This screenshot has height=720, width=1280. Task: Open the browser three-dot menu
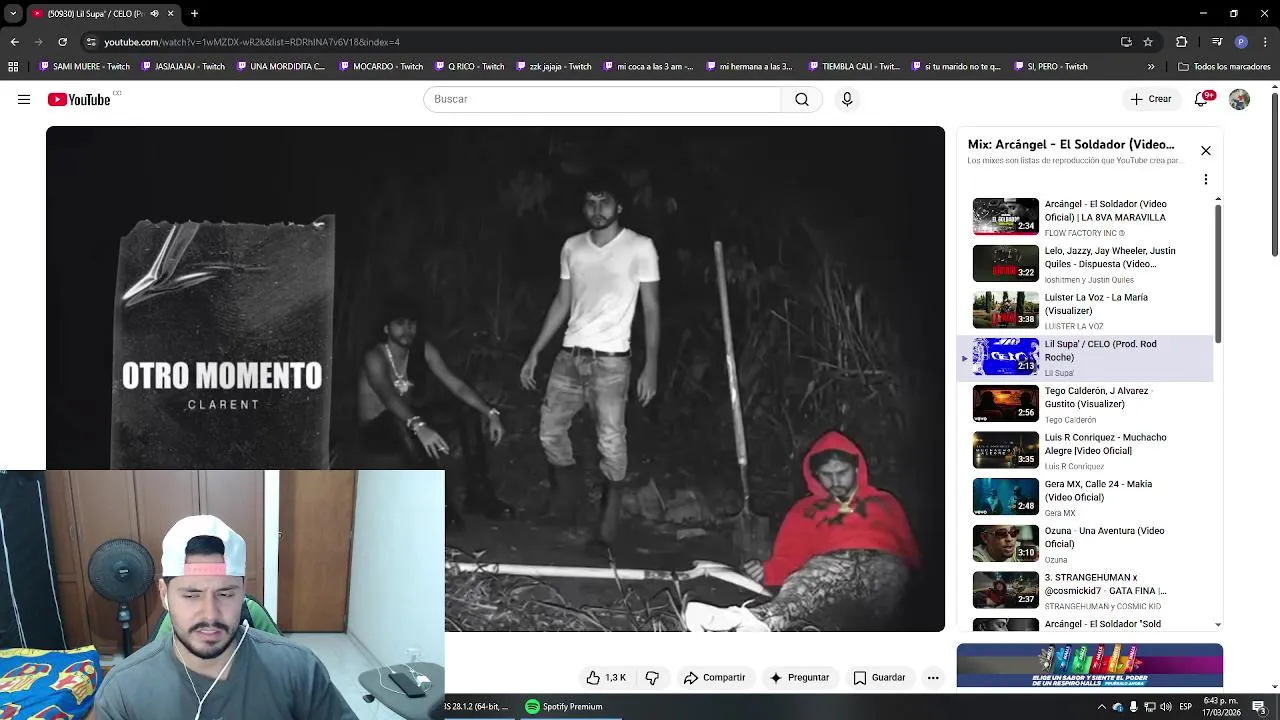(x=1265, y=42)
